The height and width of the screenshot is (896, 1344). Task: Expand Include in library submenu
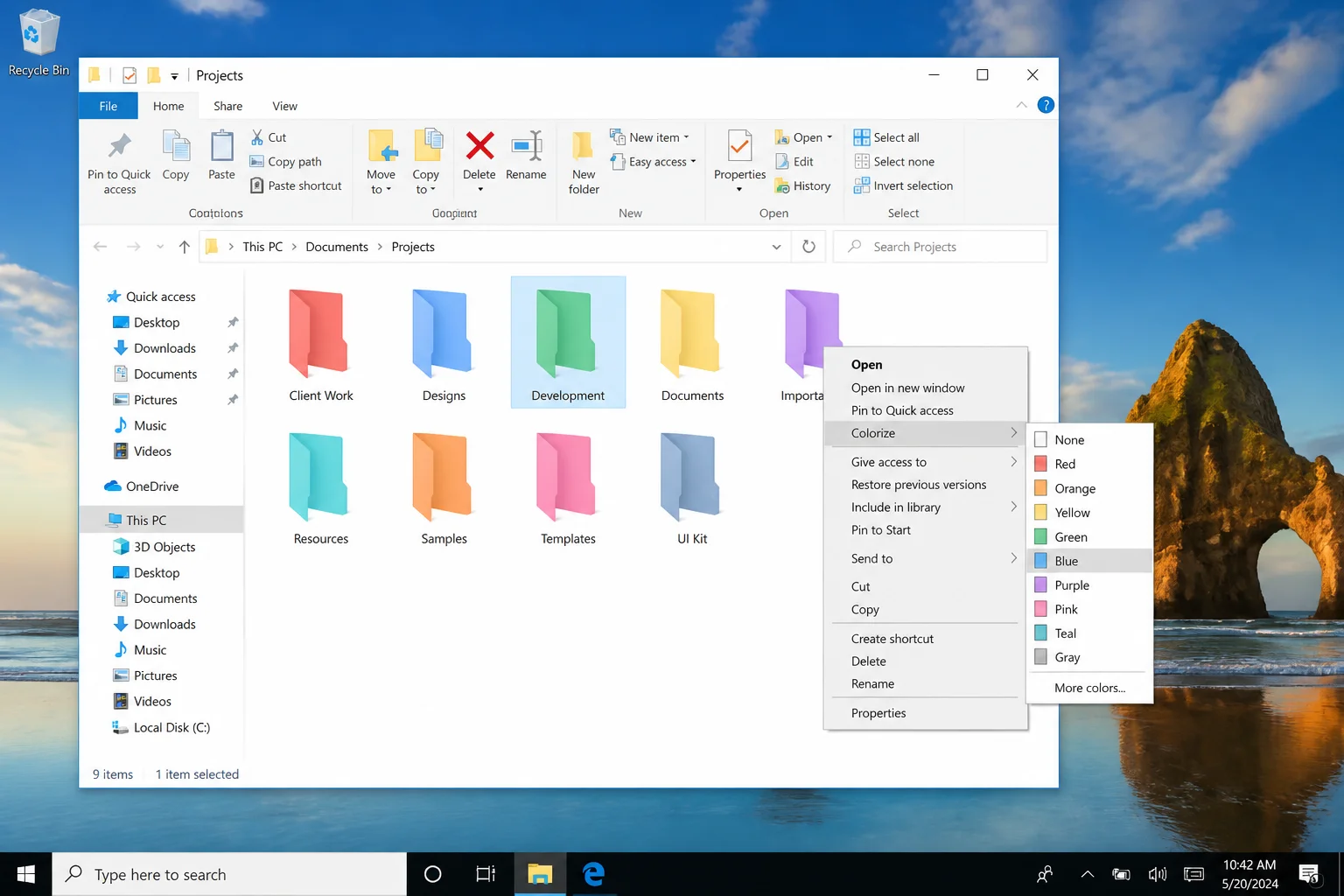point(925,507)
